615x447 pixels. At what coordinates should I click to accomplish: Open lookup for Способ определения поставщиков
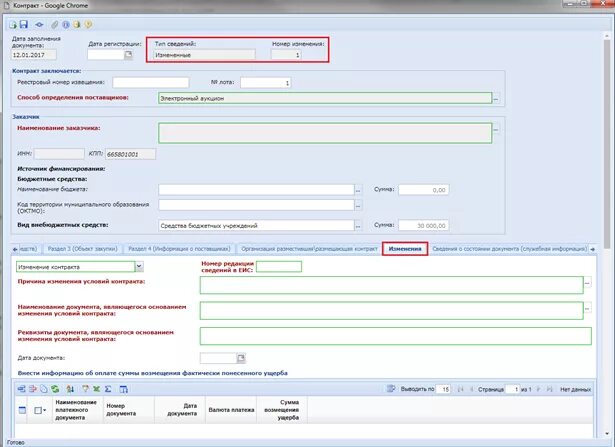[x=496, y=98]
